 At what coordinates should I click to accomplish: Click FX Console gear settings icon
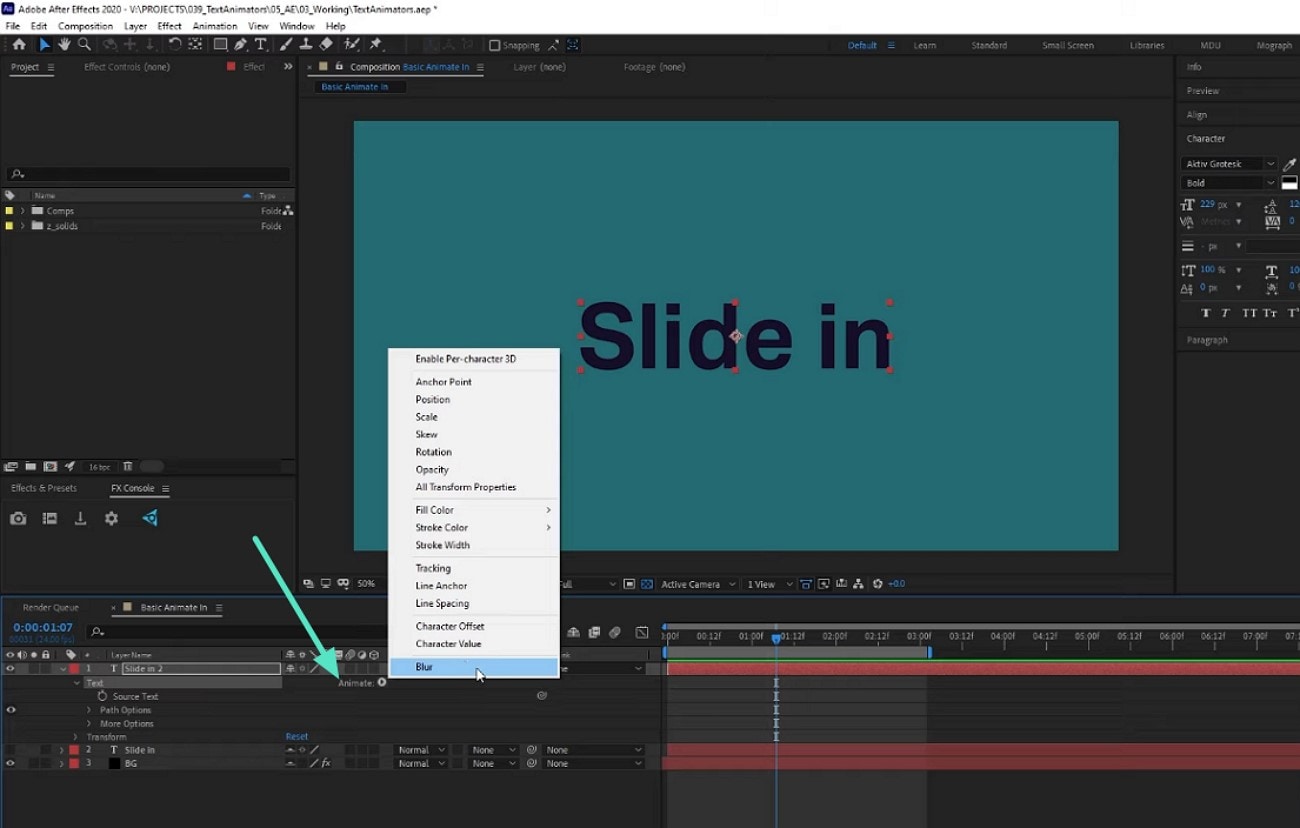(x=111, y=519)
